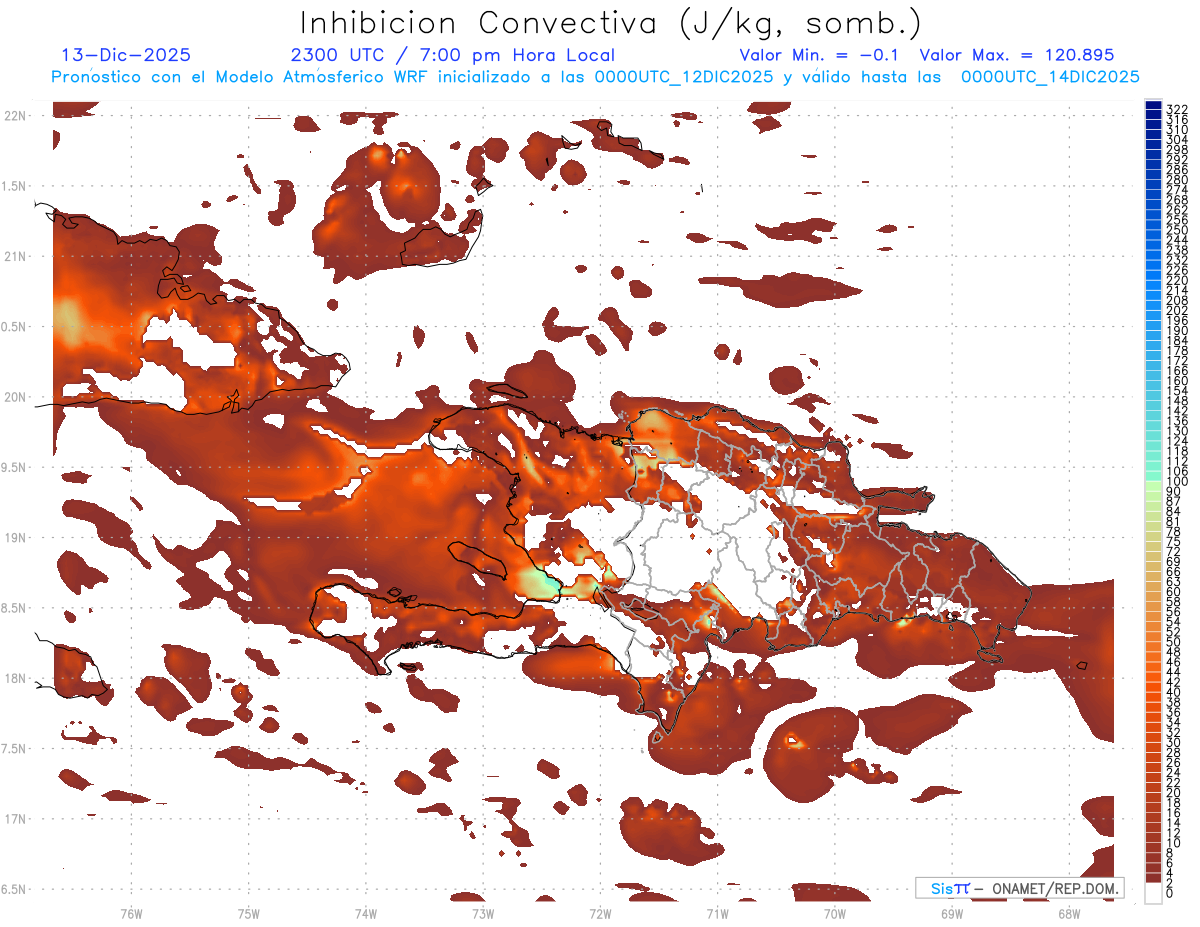Click the '75W' longitude label
This screenshot has height=927, width=1200.
pos(248,914)
